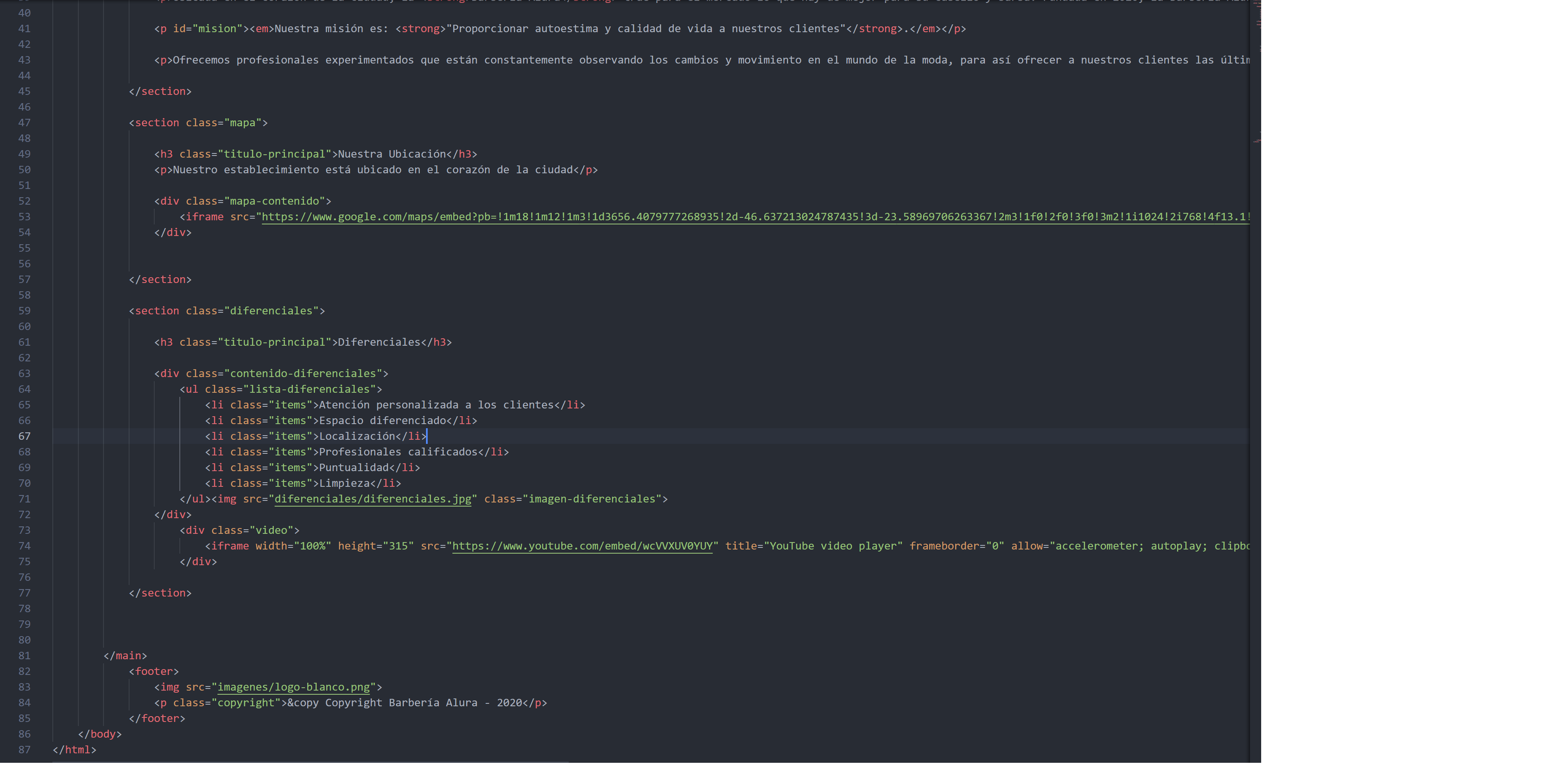The height and width of the screenshot is (783, 1568).
Task: Click the 'Localización' list item text
Action: [357, 436]
